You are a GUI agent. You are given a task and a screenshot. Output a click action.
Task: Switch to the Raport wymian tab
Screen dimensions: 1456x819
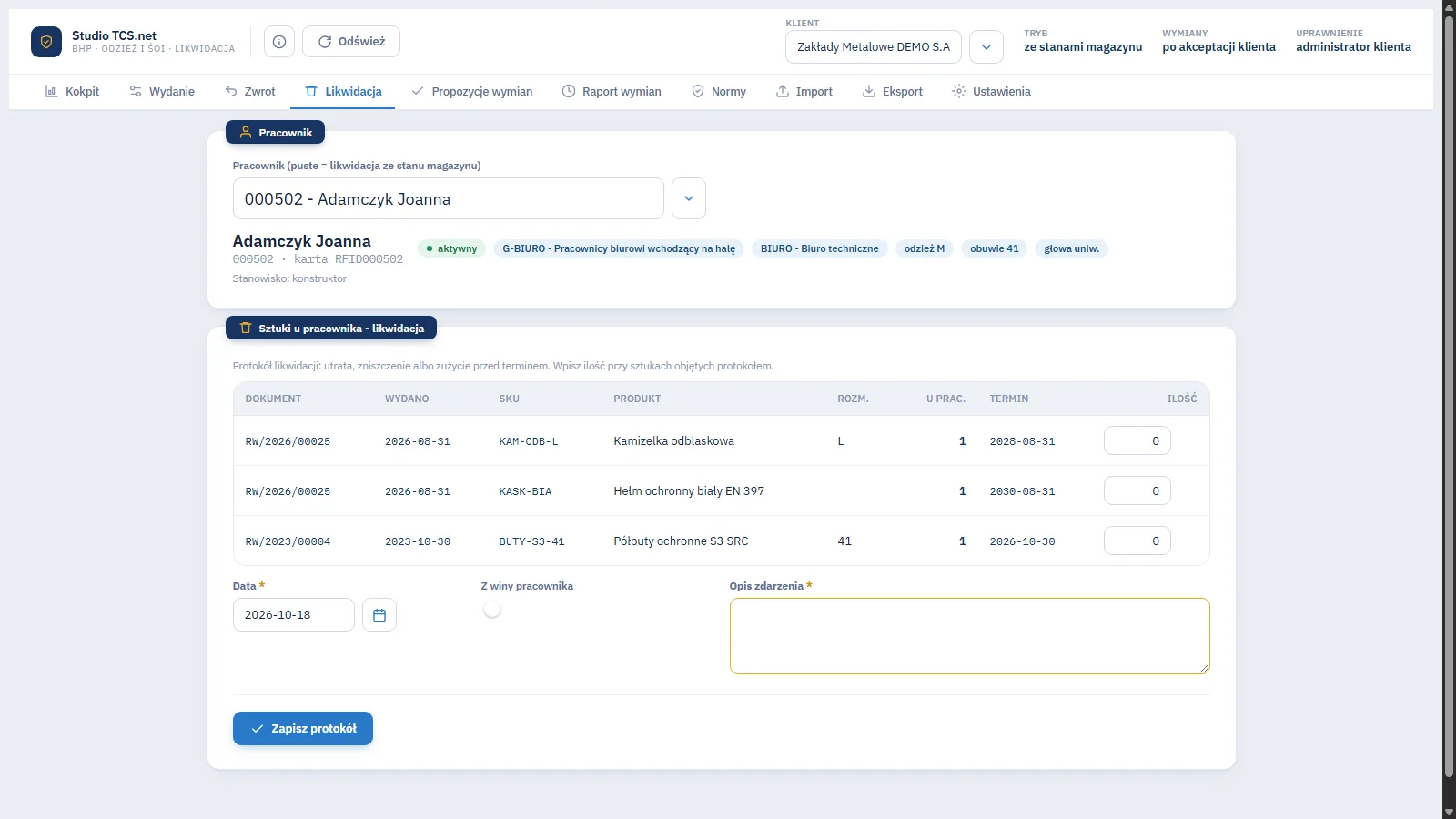pyautogui.click(x=612, y=92)
